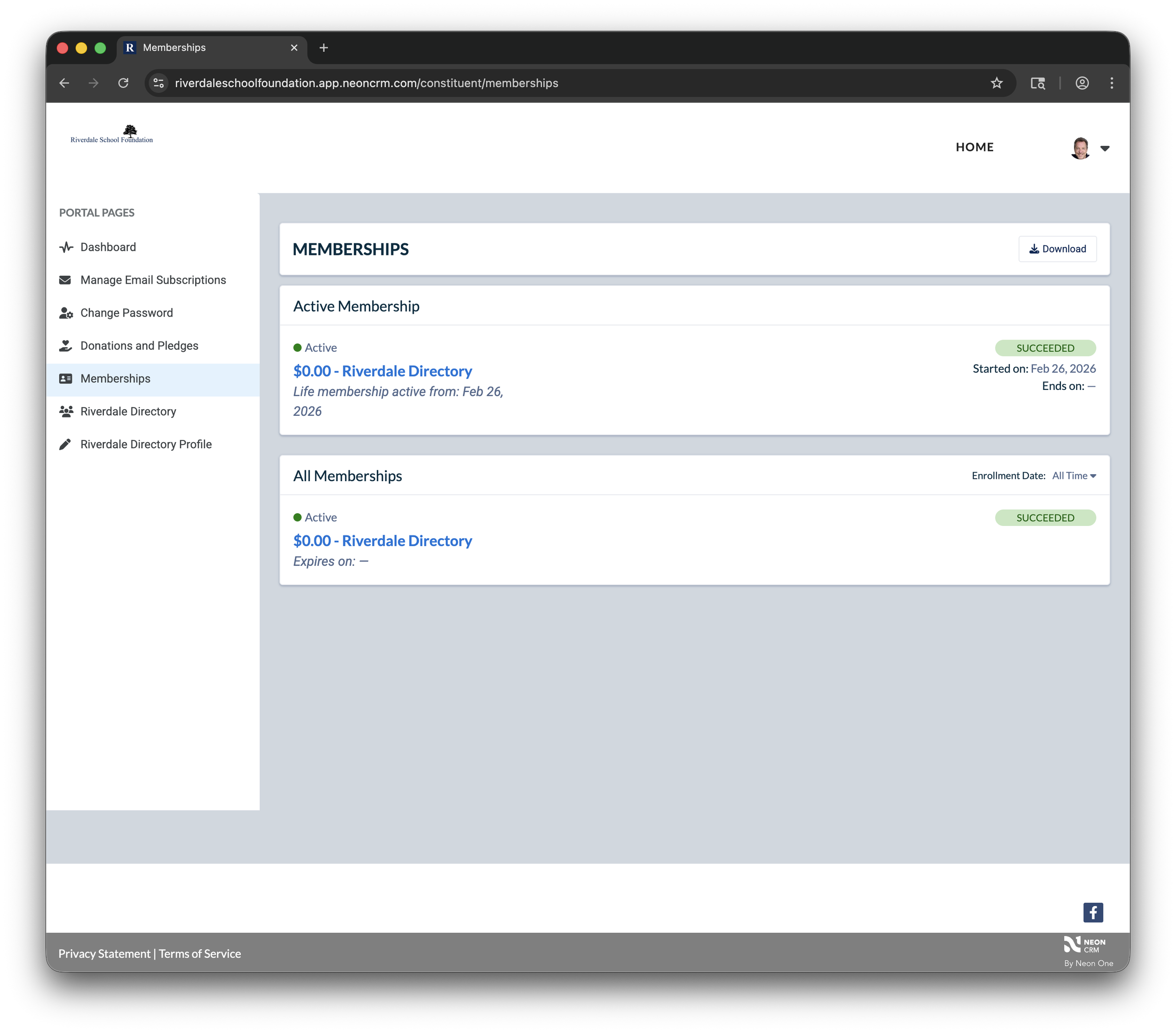Screen dimensions: 1176x1033
Task: Select Riverdale Directory Profile sidebar item
Action: (x=146, y=444)
